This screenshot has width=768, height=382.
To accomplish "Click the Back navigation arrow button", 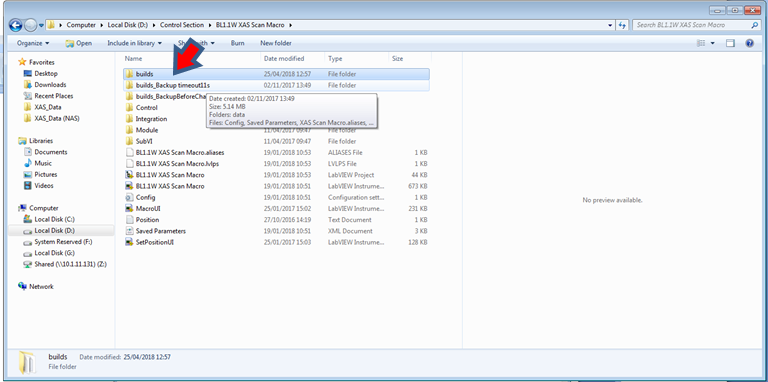I will (15, 25).
